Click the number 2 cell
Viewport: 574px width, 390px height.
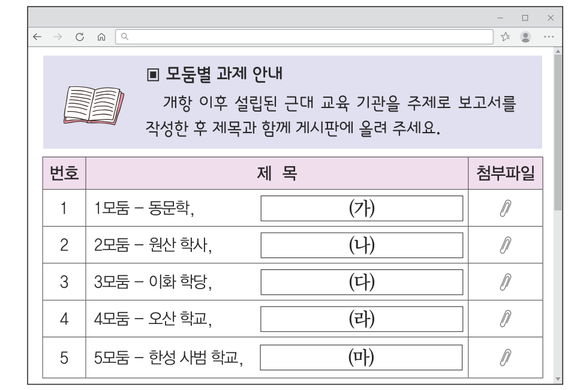64,245
